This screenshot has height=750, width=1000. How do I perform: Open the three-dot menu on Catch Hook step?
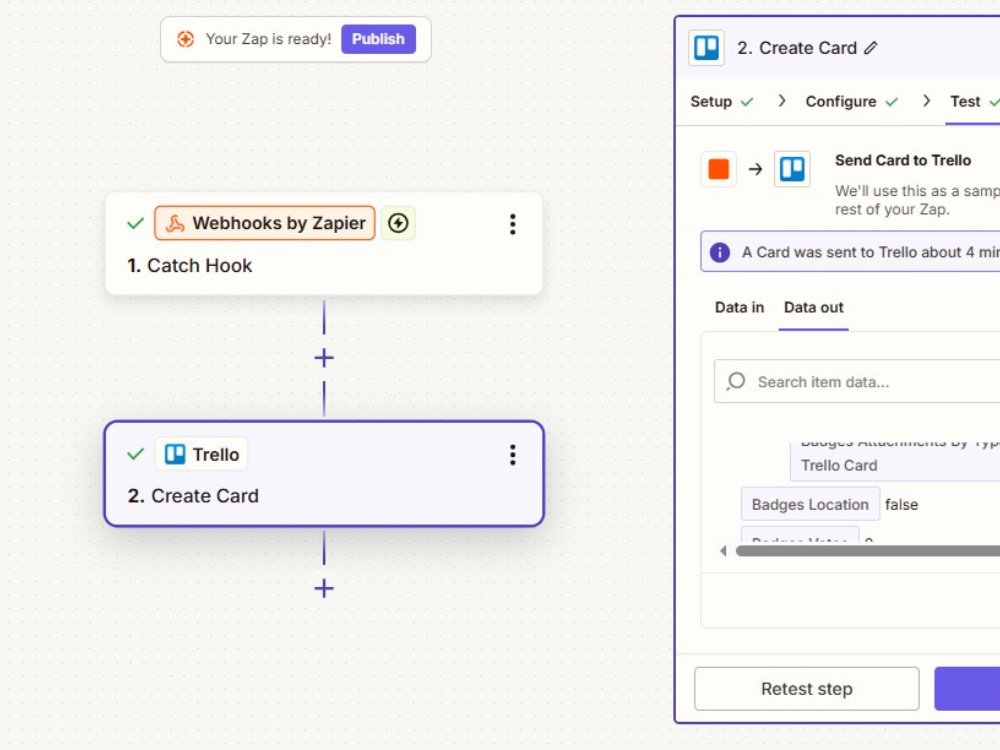pyautogui.click(x=513, y=224)
